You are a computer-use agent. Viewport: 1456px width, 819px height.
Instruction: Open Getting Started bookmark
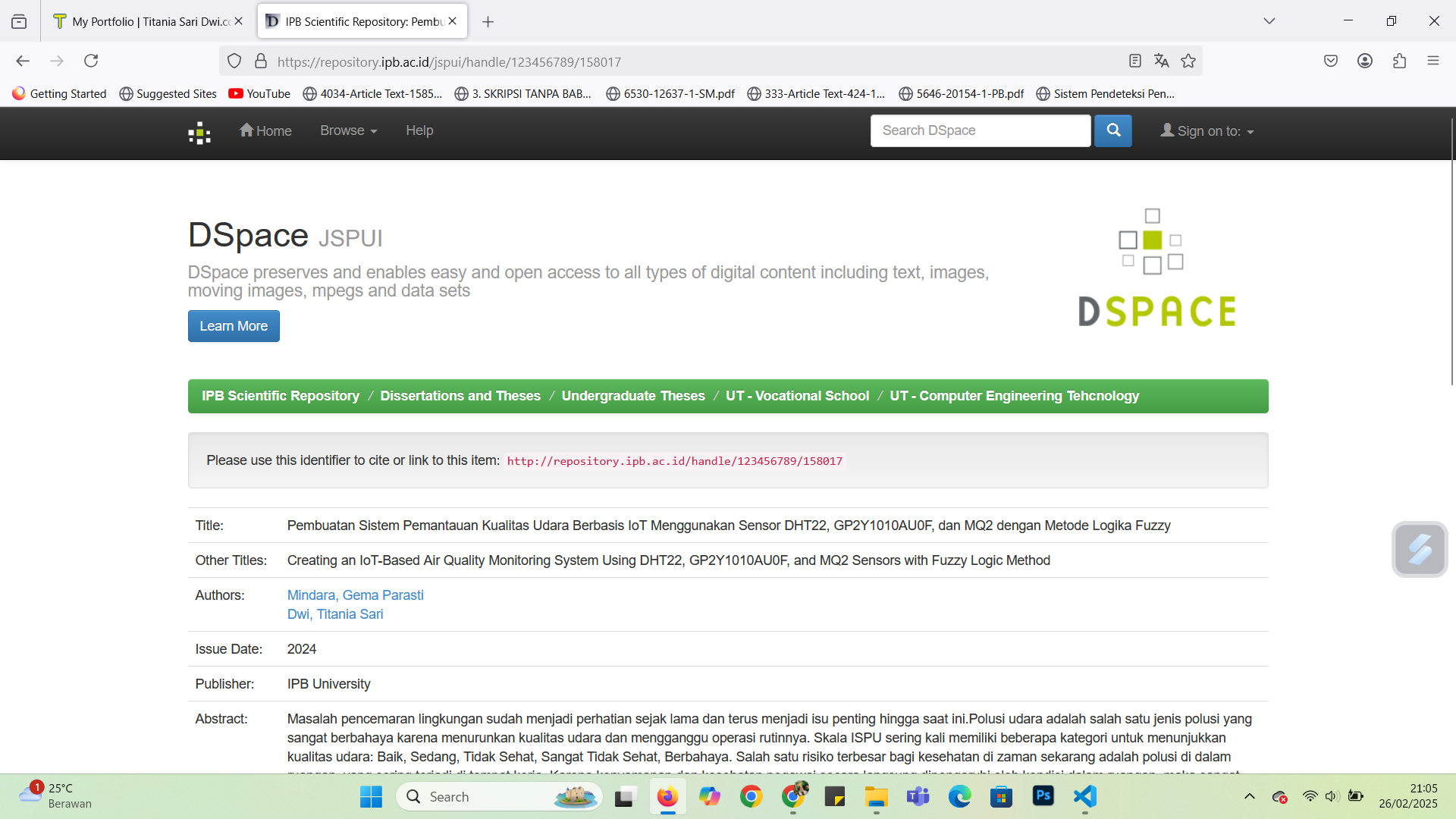point(59,93)
